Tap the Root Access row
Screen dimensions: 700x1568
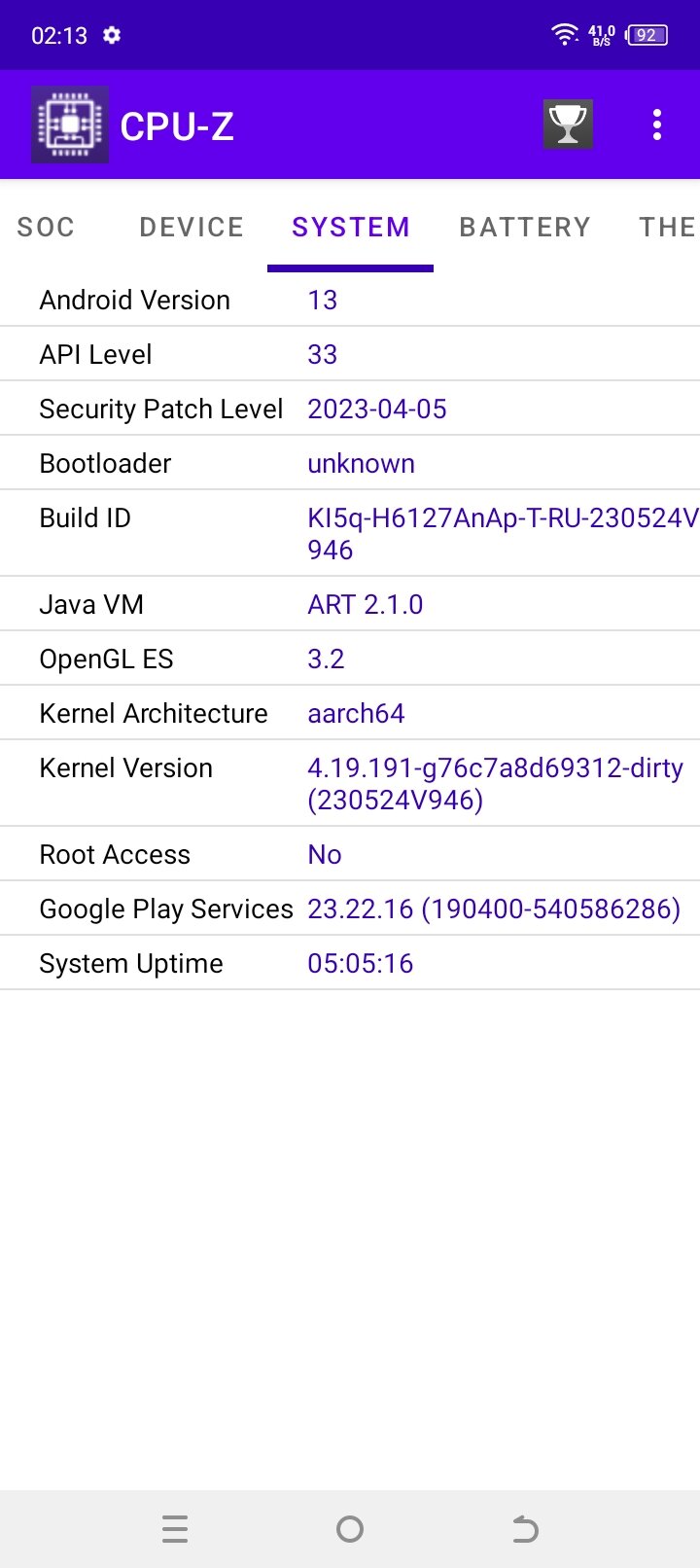pos(350,854)
